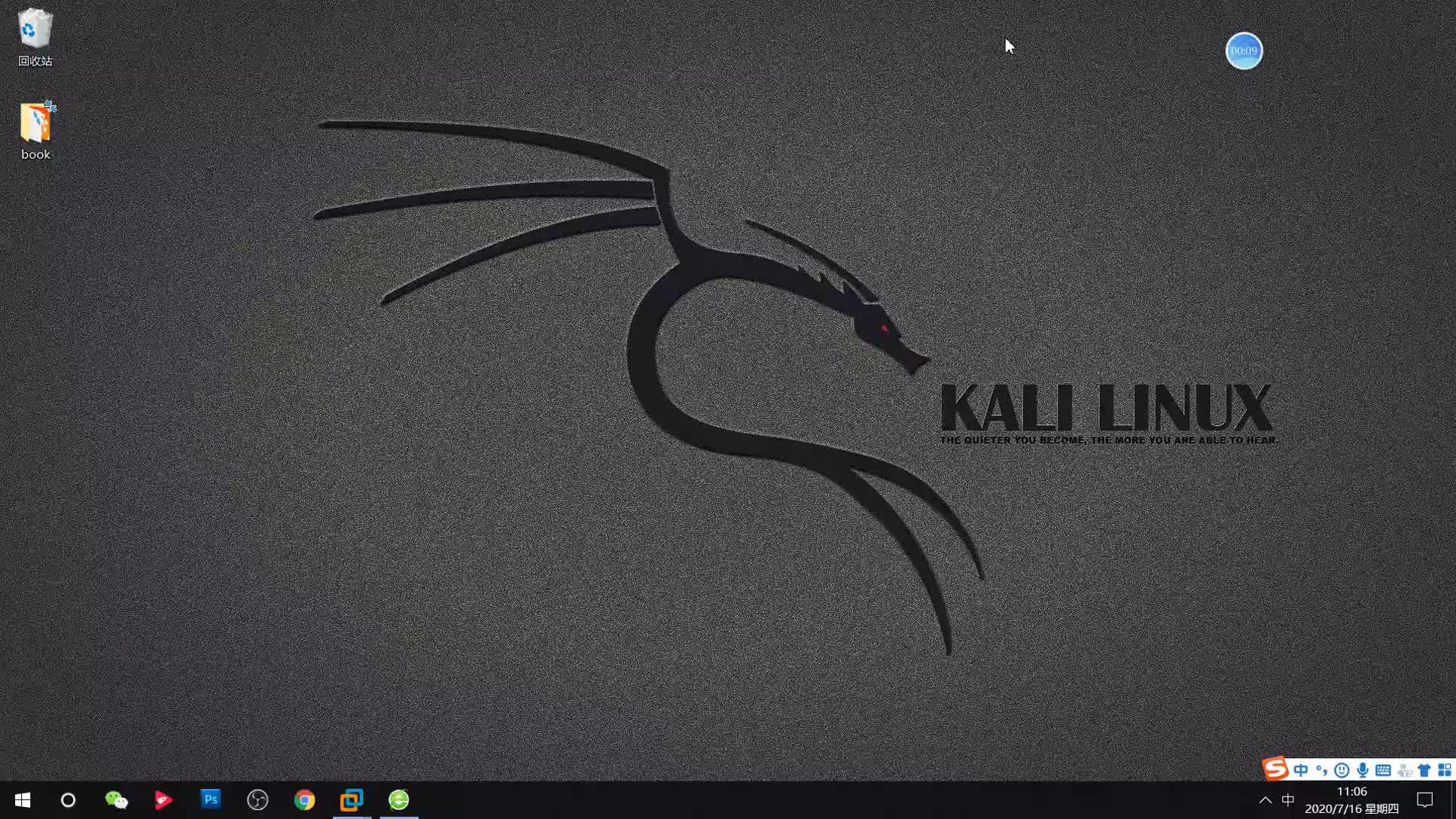Switch to the green browser on taskbar

point(399,799)
